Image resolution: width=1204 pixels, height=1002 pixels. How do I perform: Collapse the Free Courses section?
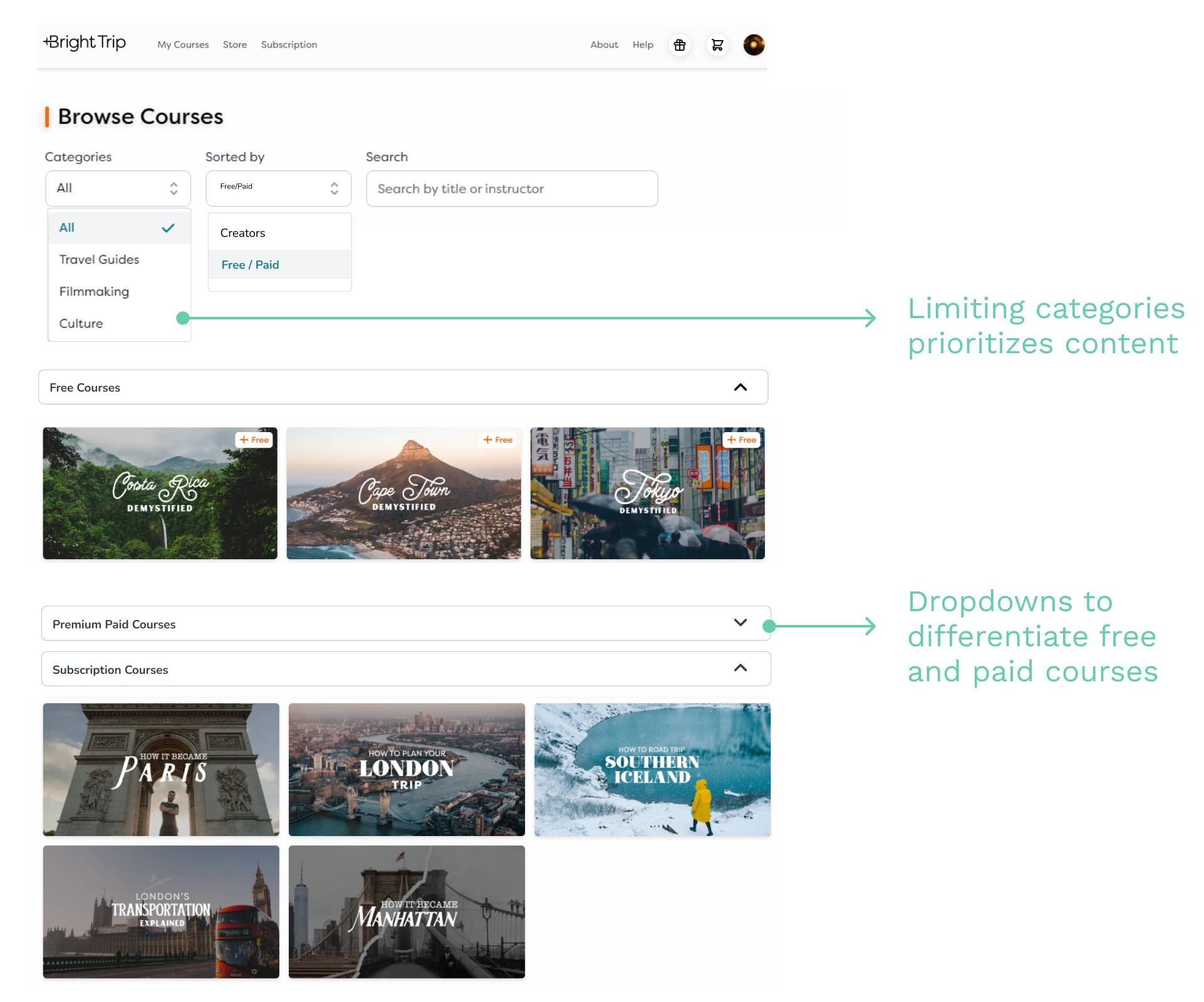coord(740,388)
